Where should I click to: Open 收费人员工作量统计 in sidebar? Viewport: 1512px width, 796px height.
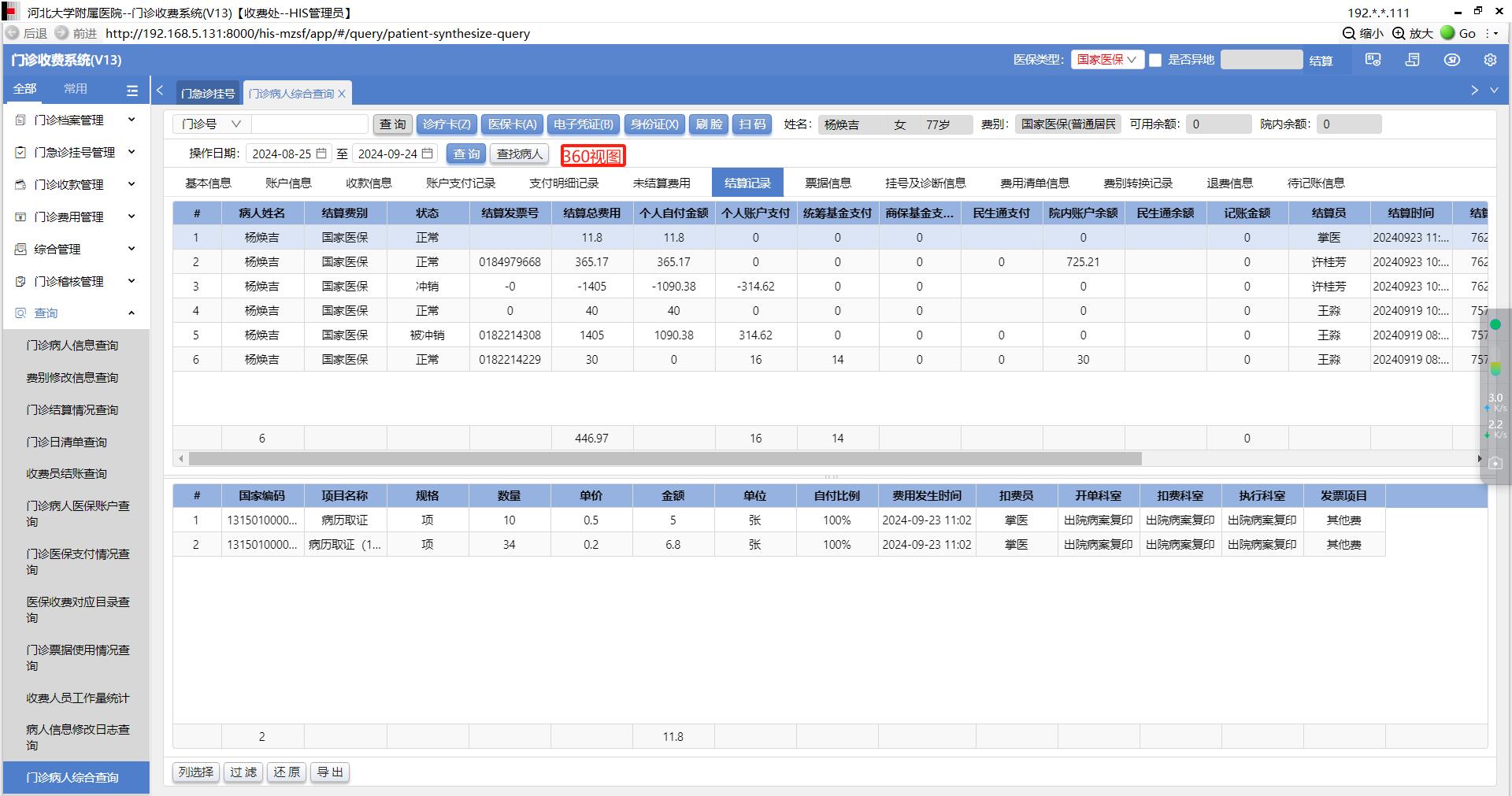pos(77,698)
